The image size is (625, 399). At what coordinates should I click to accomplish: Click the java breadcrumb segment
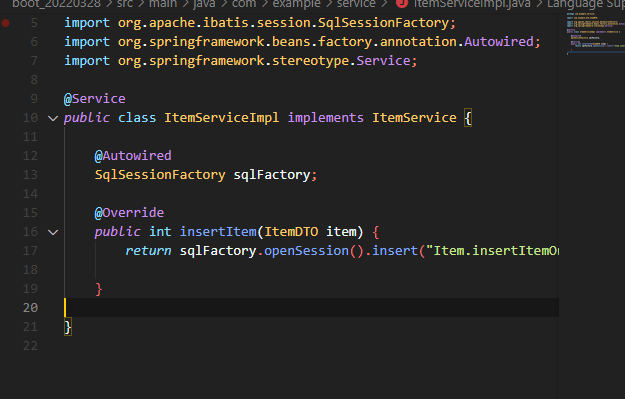[204, 4]
